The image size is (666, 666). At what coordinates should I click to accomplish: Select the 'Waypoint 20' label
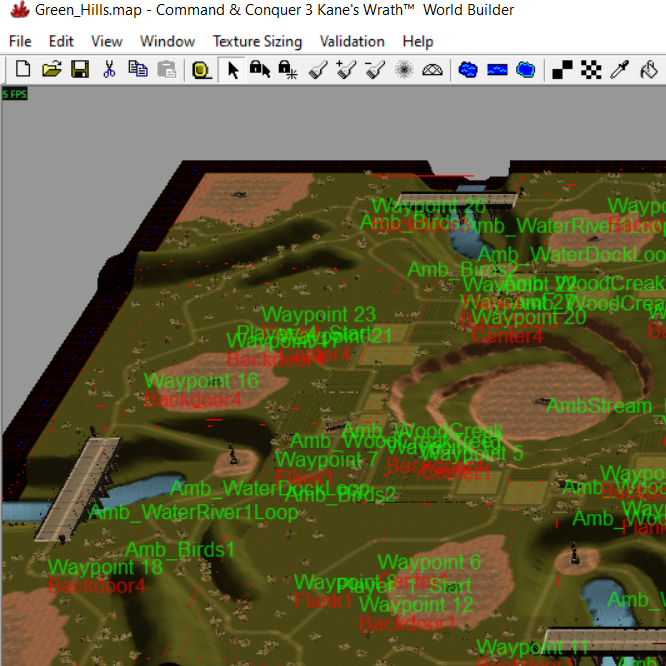click(529, 317)
